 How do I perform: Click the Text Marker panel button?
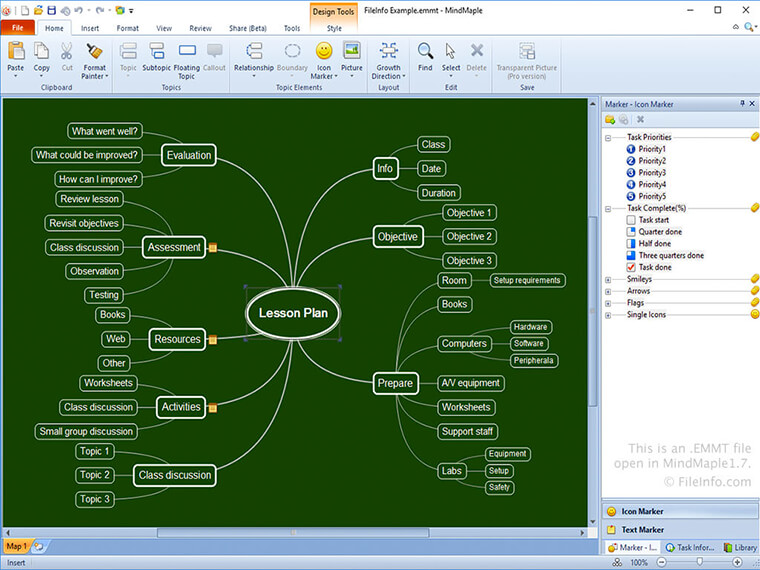tap(643, 530)
